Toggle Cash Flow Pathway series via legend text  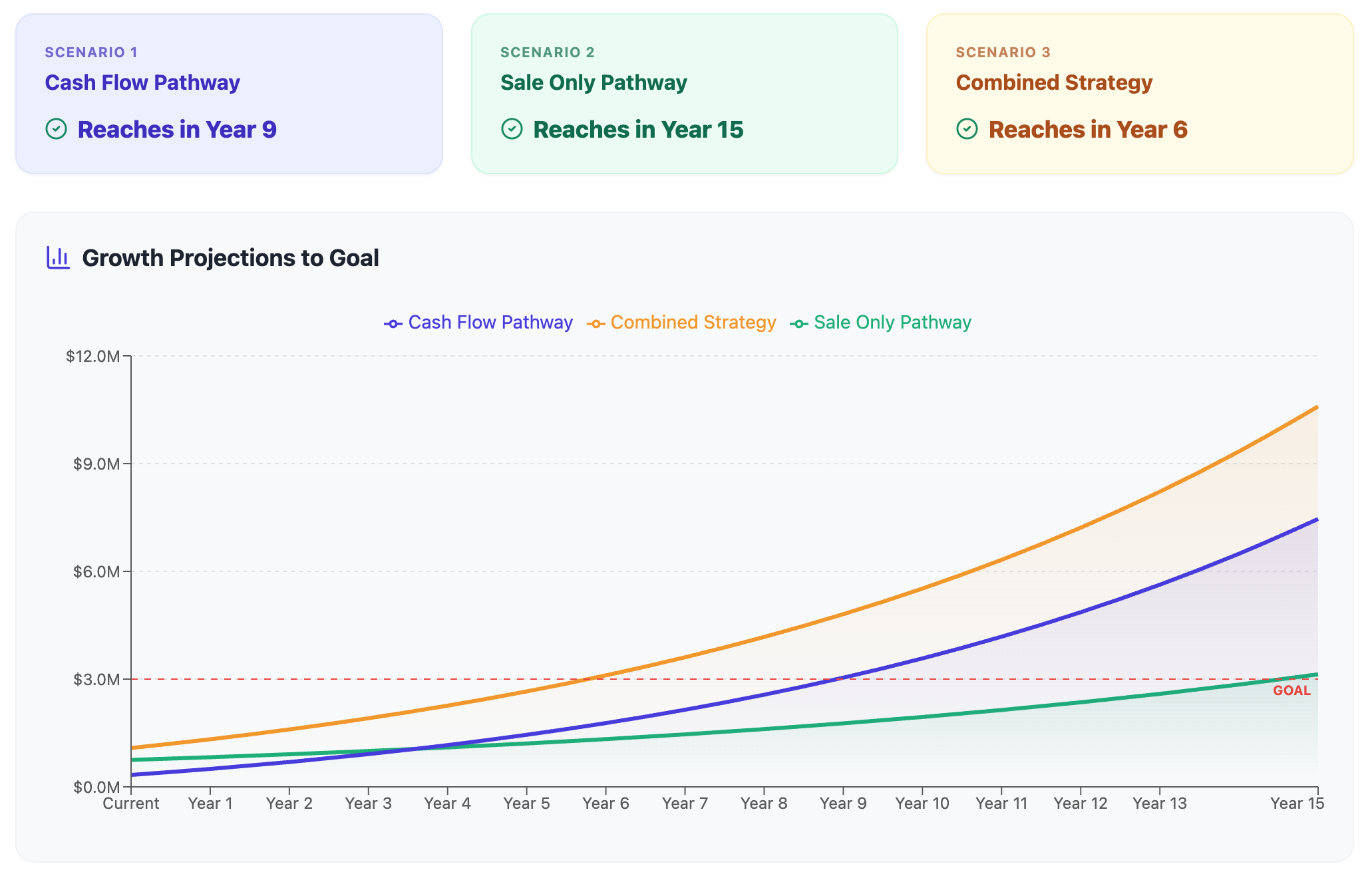coord(490,323)
